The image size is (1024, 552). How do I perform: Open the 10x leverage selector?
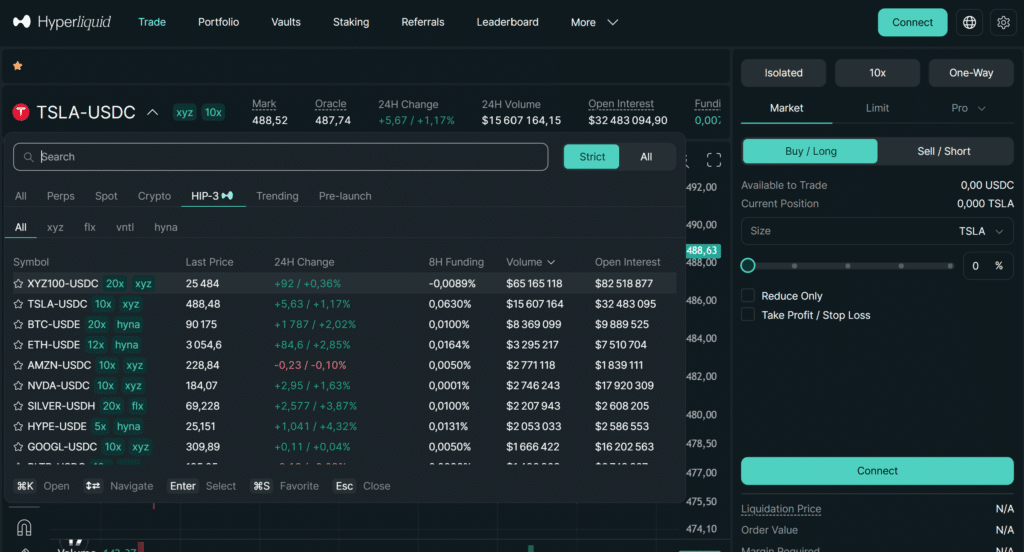click(877, 73)
